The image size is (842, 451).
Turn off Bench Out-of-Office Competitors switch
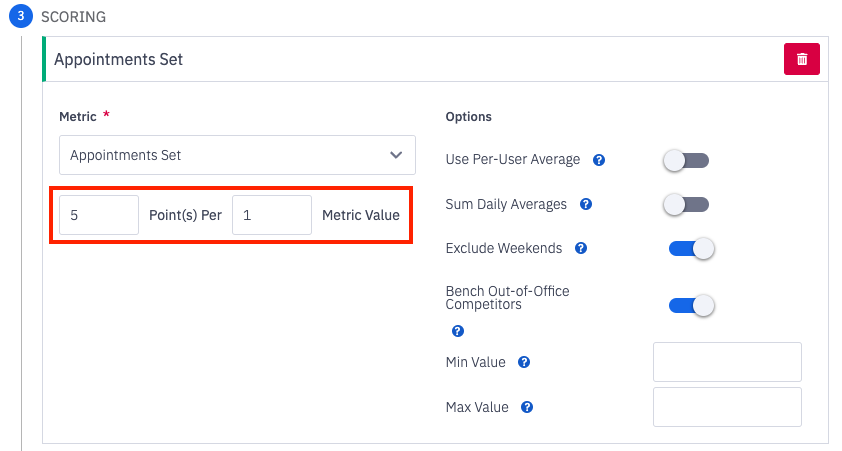pyautogui.click(x=691, y=305)
